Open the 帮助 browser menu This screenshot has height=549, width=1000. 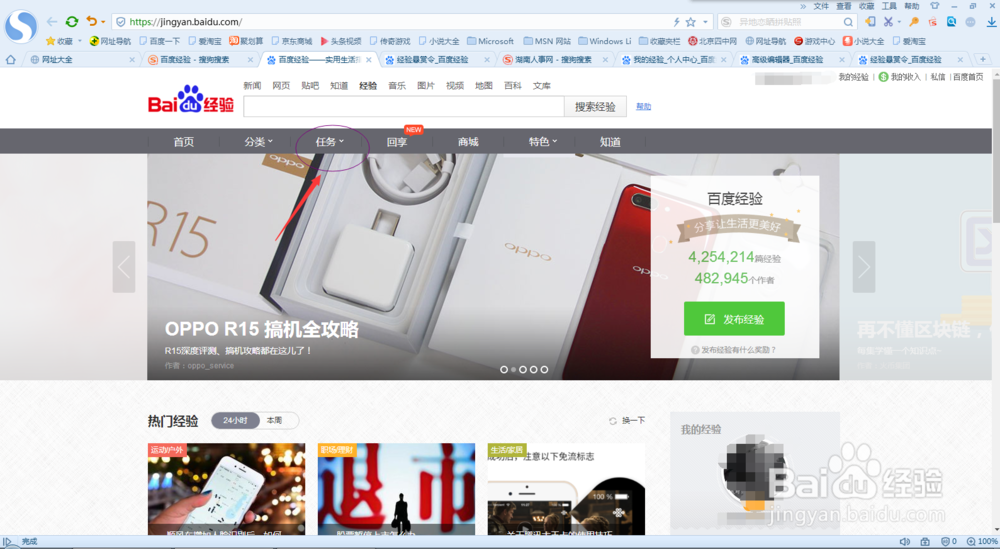pos(912,6)
